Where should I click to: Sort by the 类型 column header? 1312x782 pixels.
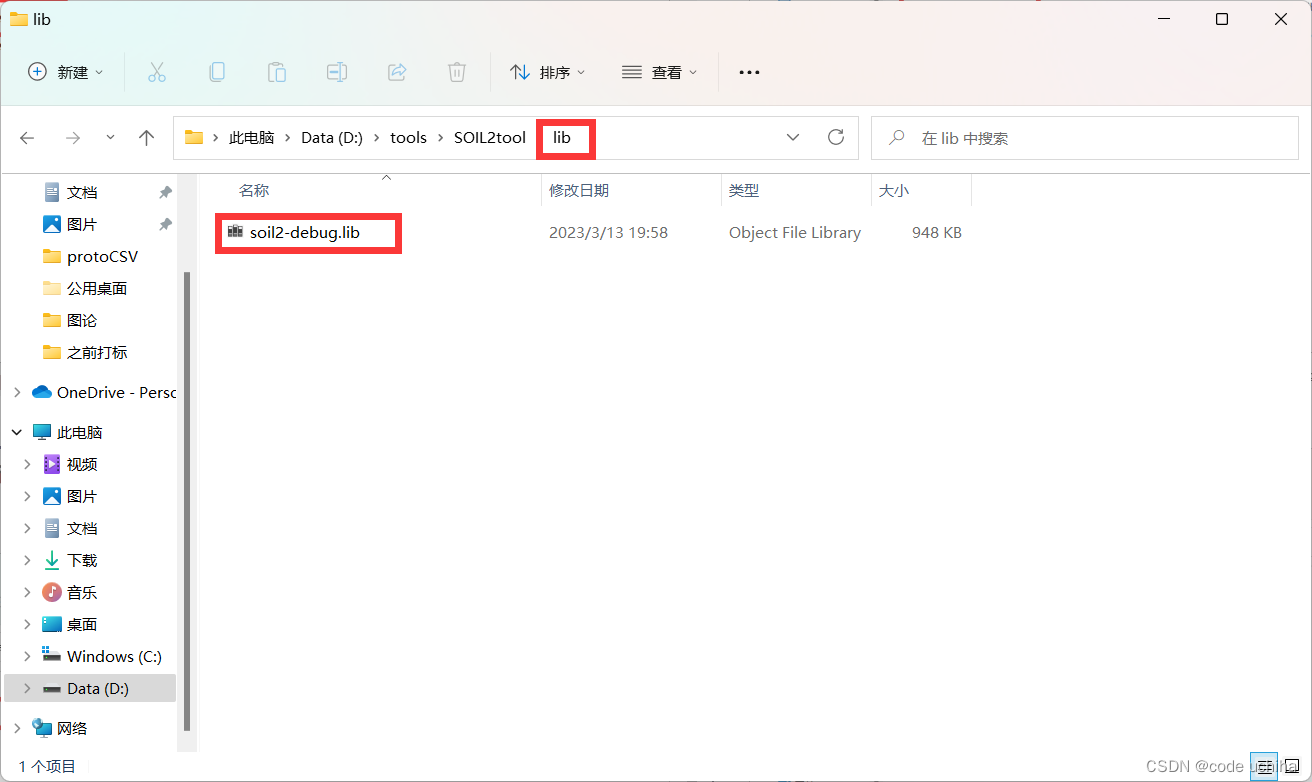744,190
